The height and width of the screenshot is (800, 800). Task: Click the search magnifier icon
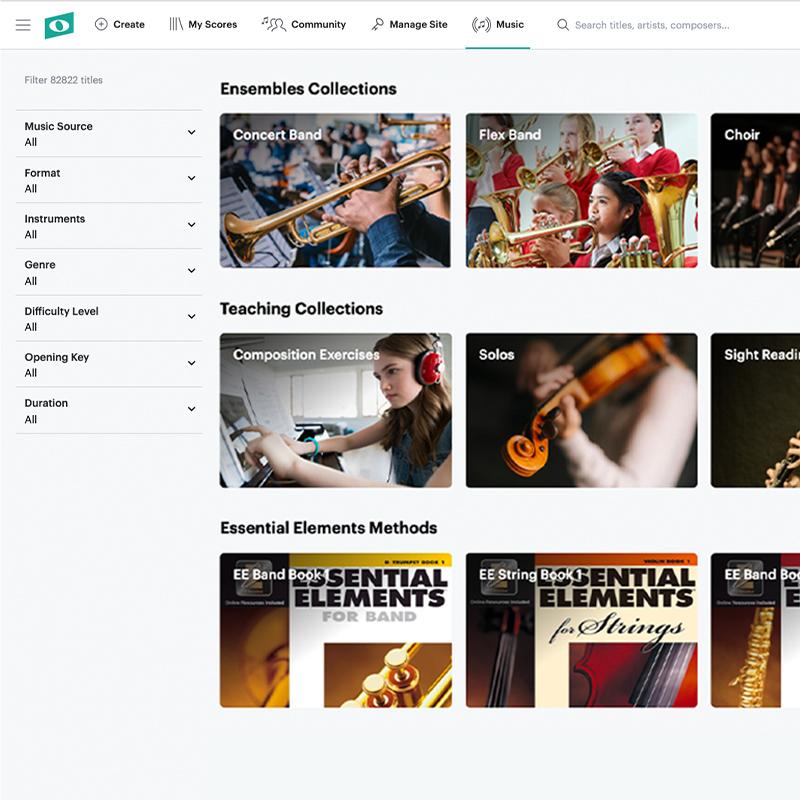tap(563, 24)
